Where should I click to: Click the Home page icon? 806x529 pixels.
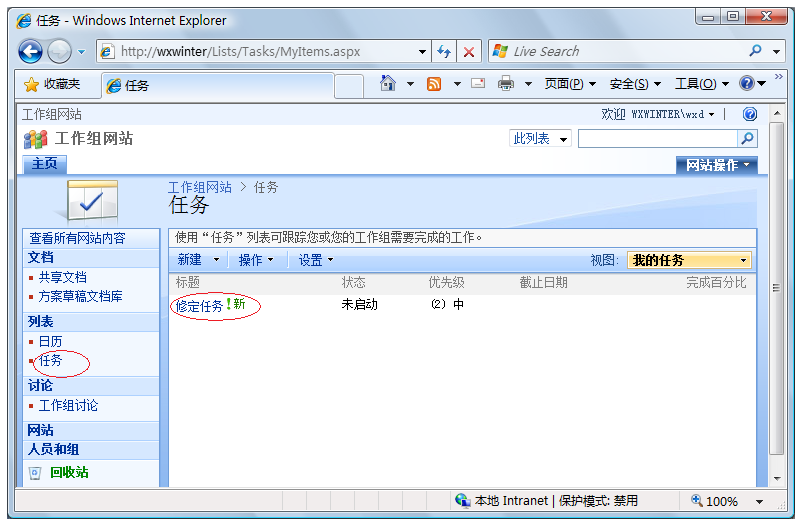pos(388,83)
